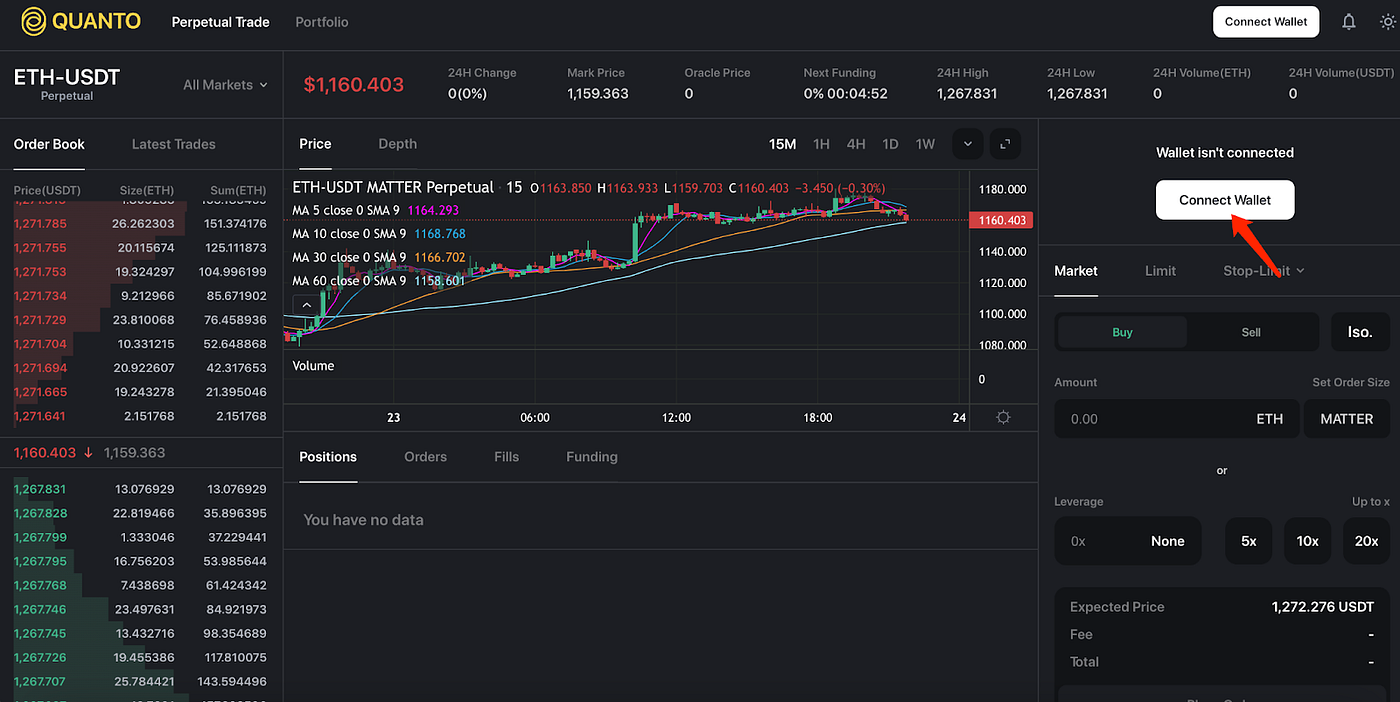Click ETH-USDT market title
This screenshot has height=702, width=1400.
67,77
